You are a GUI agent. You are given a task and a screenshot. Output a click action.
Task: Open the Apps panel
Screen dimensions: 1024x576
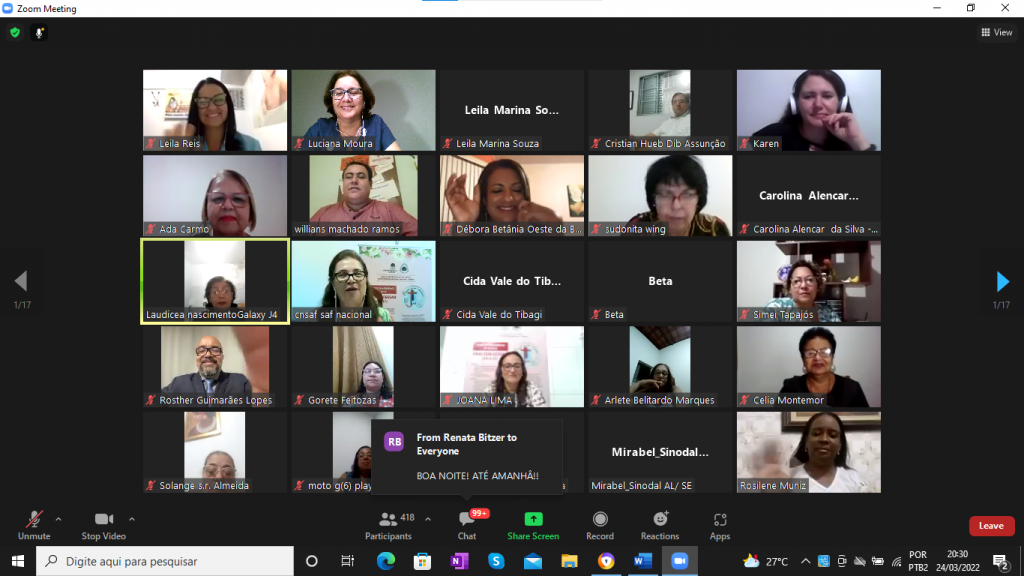coord(720,524)
